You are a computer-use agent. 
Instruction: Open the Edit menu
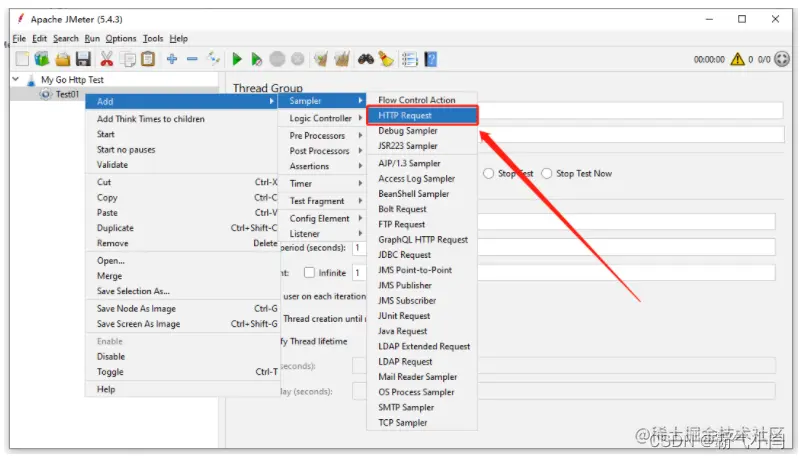coord(39,38)
